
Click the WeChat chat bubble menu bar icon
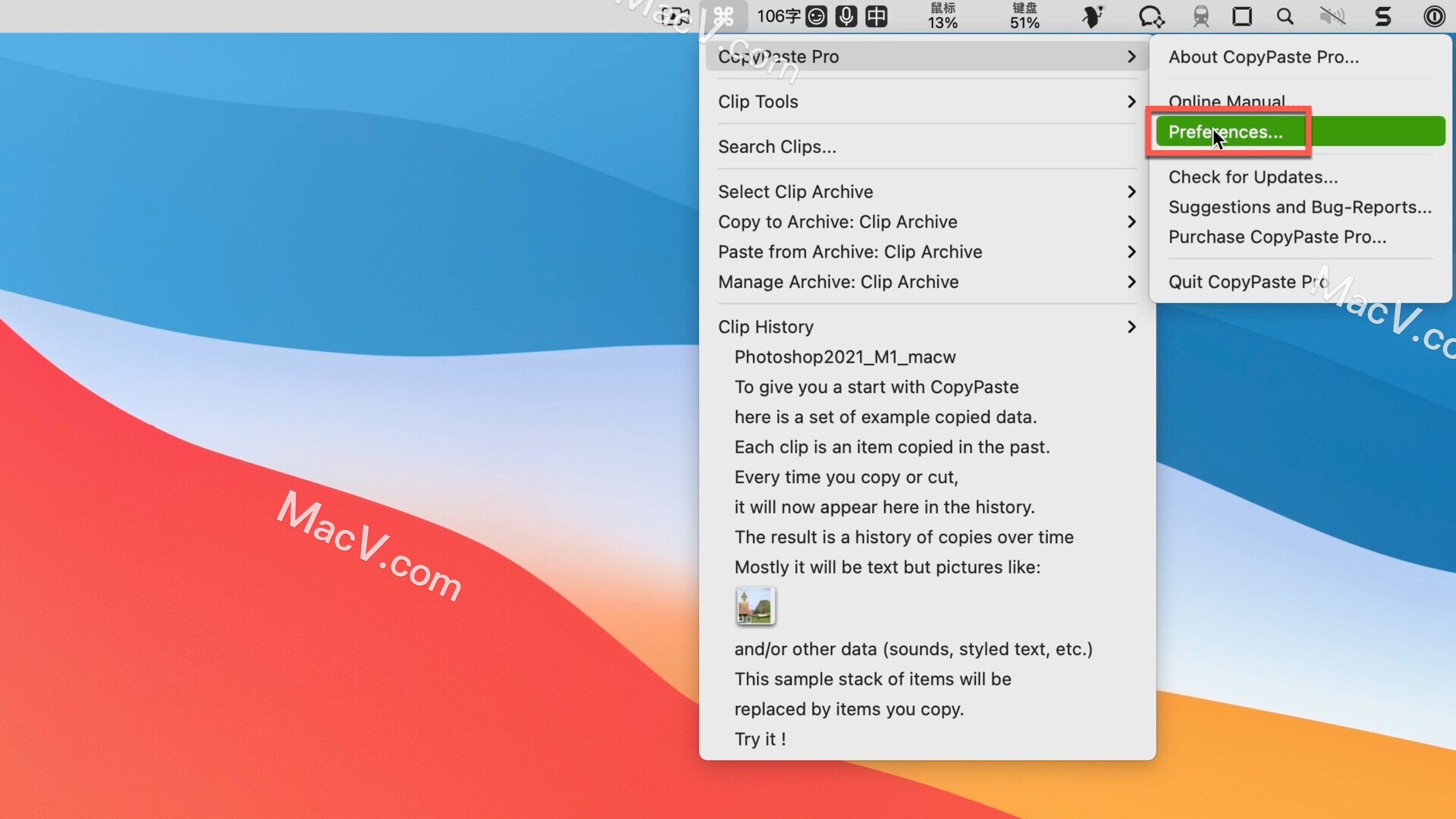[x=1150, y=16]
